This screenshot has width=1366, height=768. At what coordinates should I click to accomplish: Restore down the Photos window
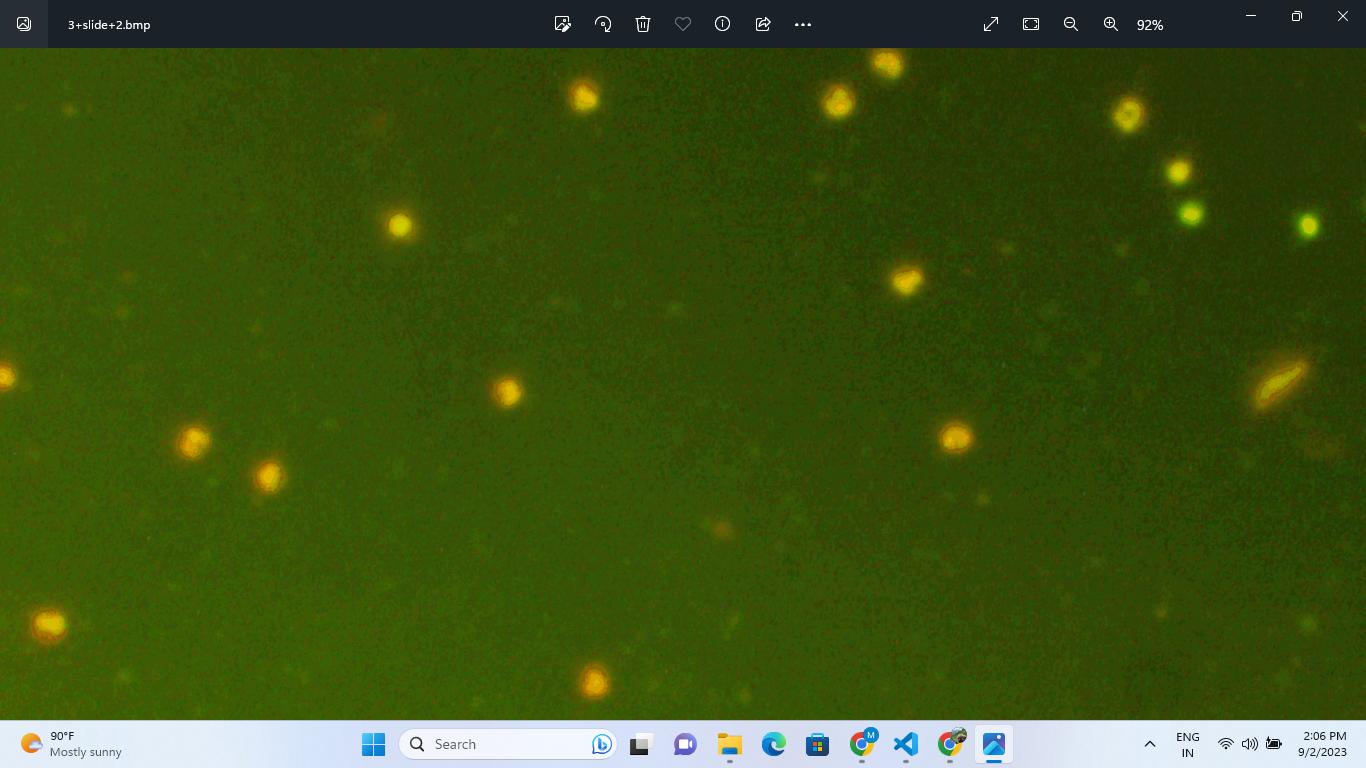coord(1297,16)
